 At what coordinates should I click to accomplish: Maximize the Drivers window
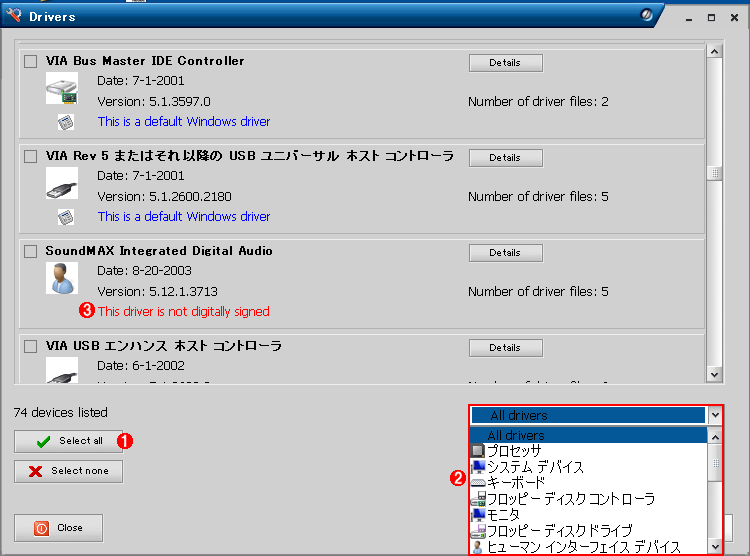point(711,18)
